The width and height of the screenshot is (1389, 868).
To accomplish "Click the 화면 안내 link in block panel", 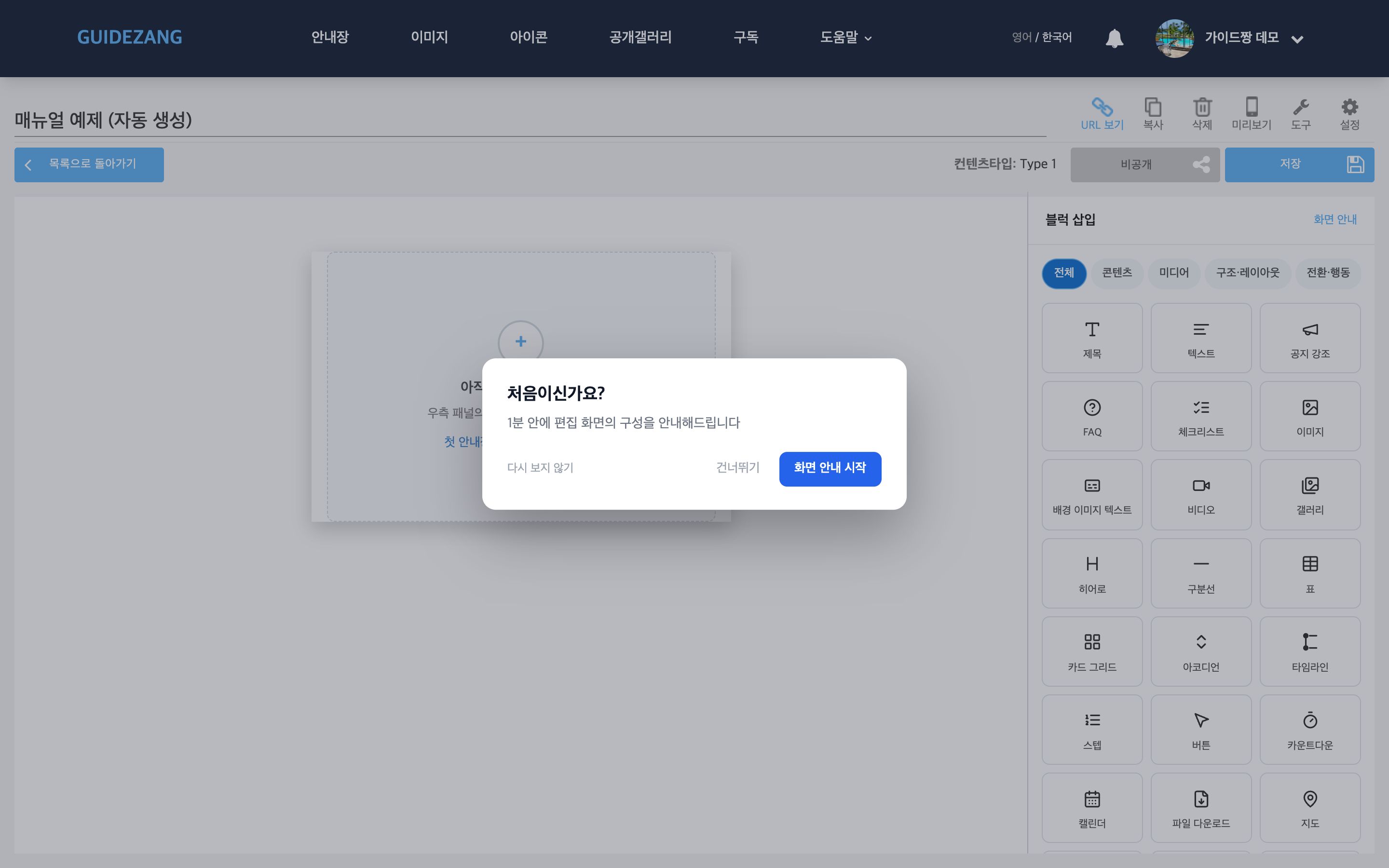I will point(1335,220).
